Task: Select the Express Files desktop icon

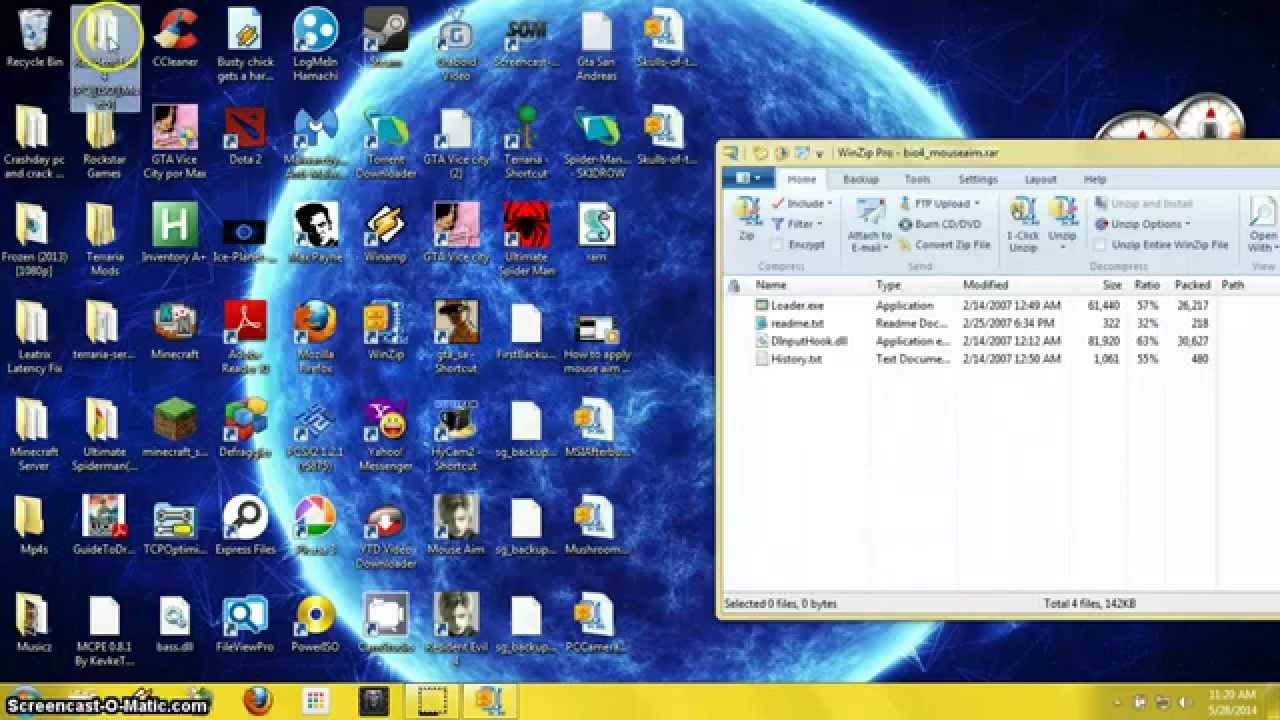Action: pos(245,526)
